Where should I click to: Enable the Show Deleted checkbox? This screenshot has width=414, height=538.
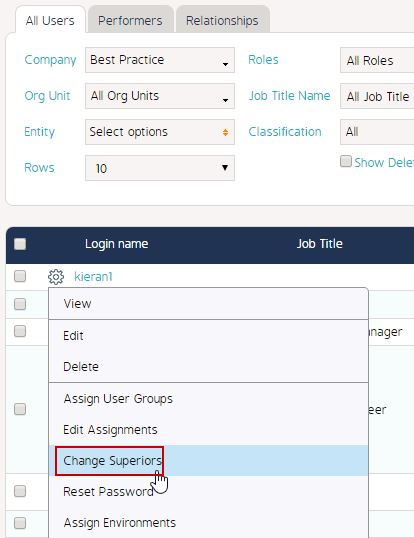346,161
